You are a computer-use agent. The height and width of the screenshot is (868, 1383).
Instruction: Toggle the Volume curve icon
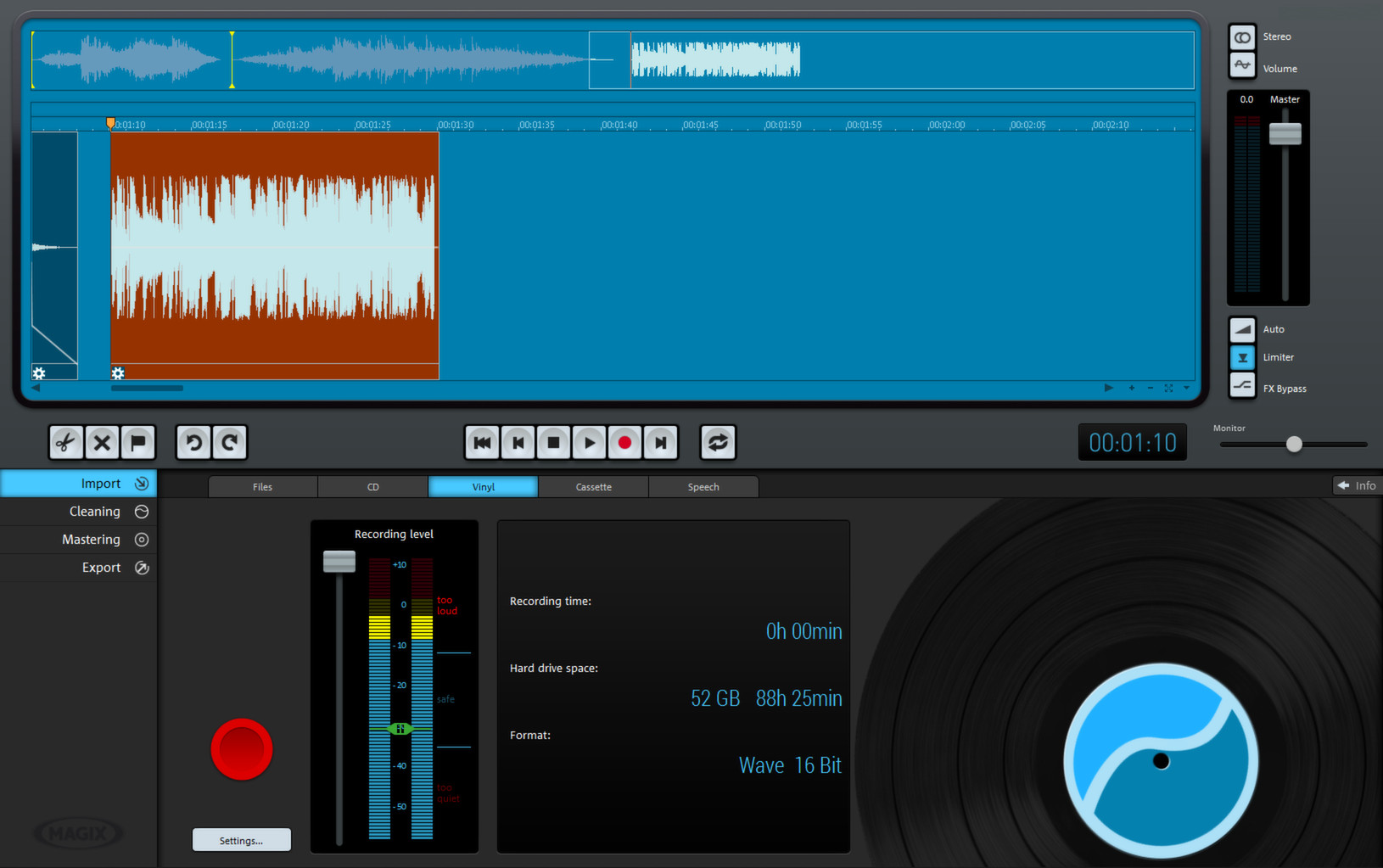(x=1242, y=65)
